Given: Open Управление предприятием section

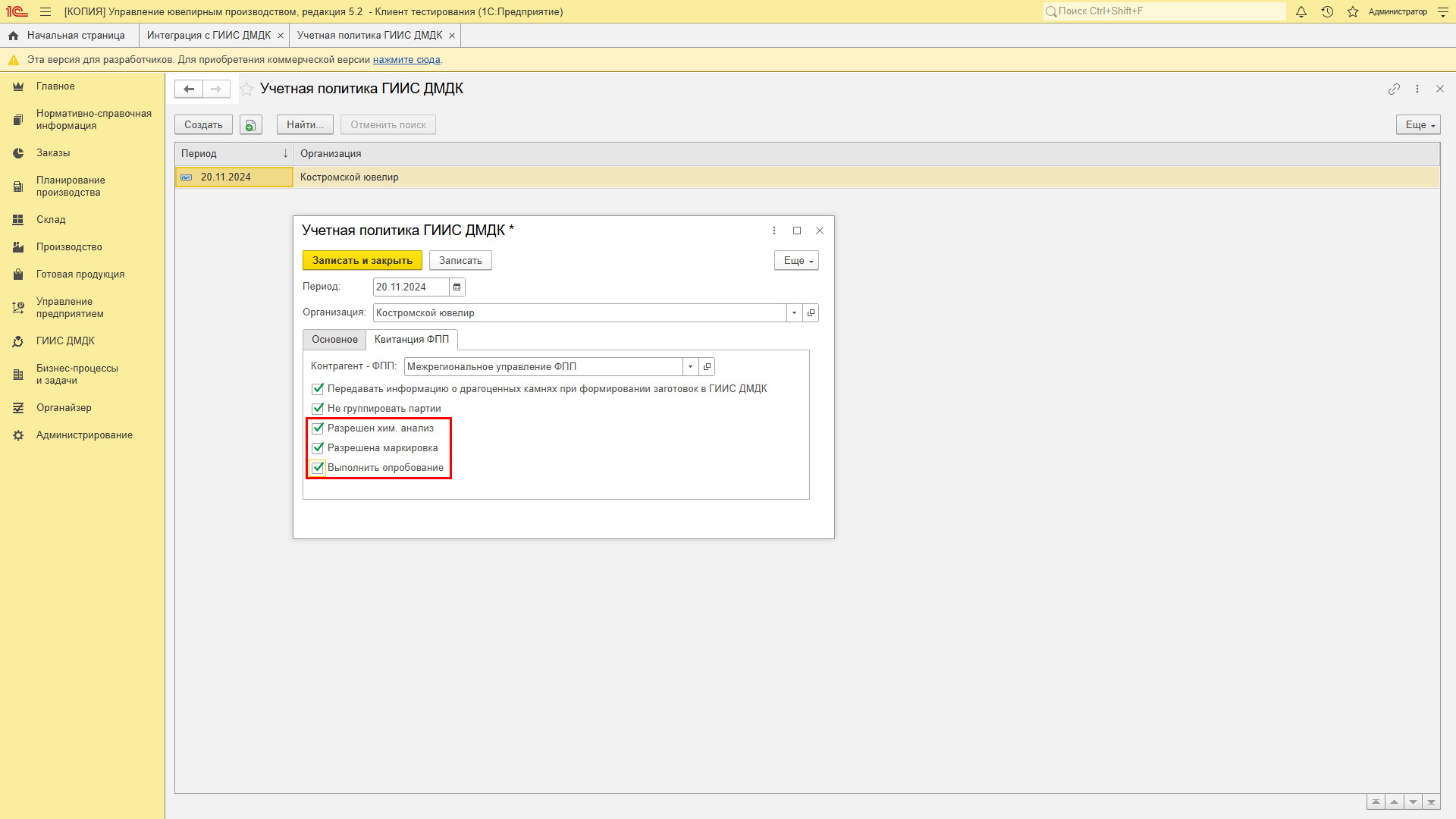Looking at the screenshot, I should (70, 308).
